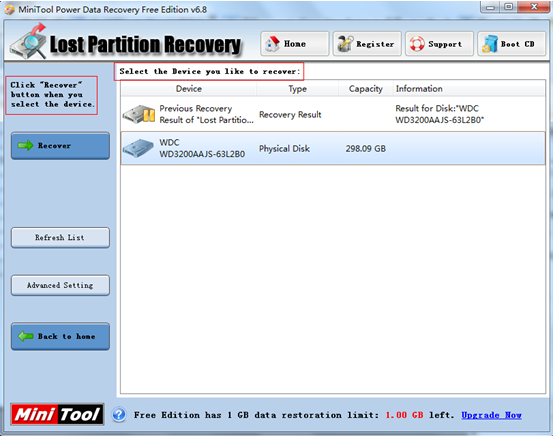Click the Information column header
The width and height of the screenshot is (553, 436).
coord(469,89)
